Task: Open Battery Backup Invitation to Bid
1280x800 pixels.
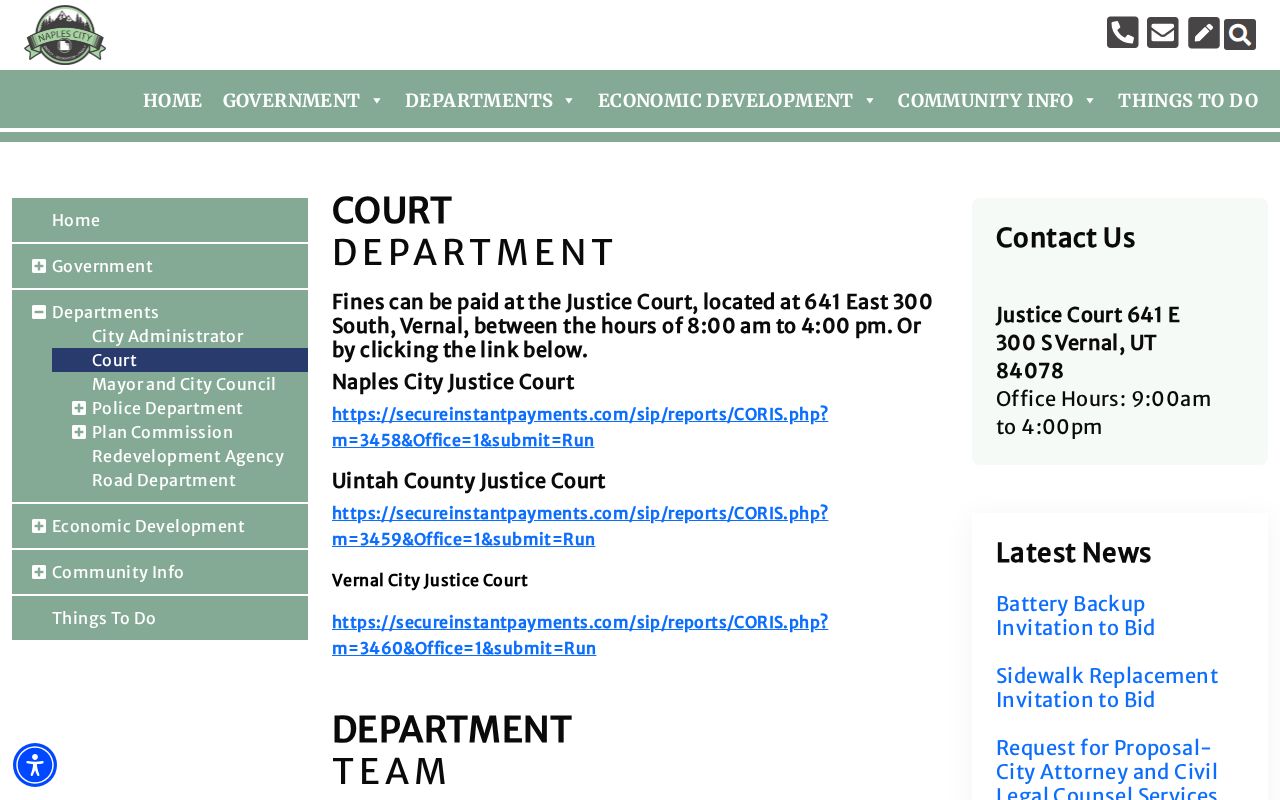Action: coord(1075,616)
